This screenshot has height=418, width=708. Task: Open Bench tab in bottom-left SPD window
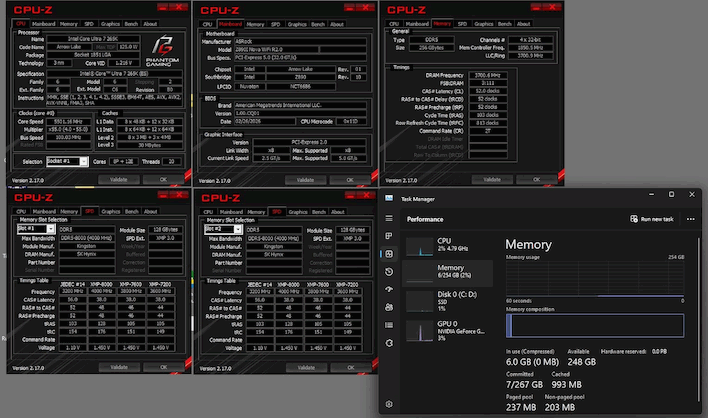[131, 211]
